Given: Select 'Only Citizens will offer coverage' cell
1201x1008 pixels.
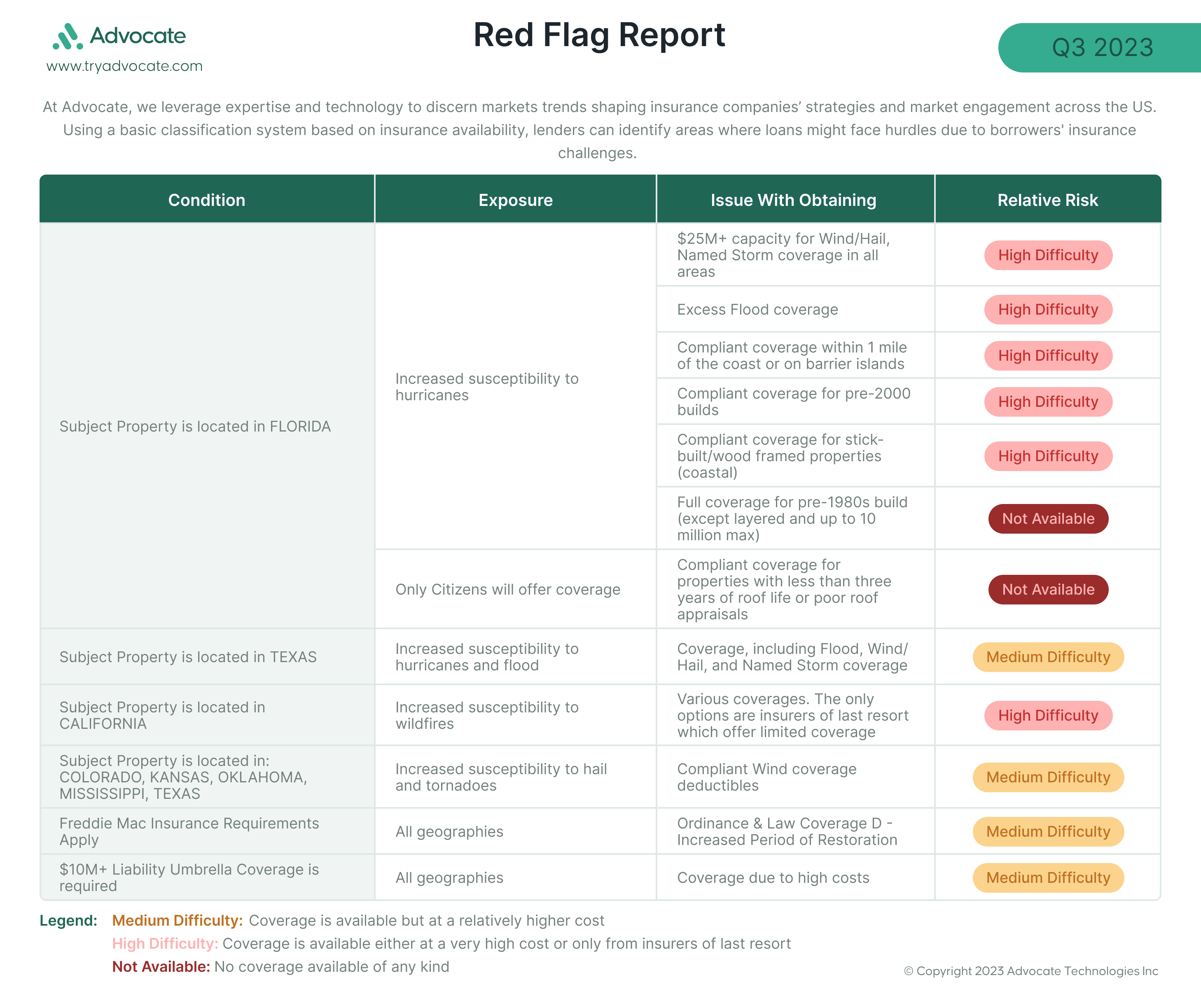Looking at the screenshot, I should point(515,589).
